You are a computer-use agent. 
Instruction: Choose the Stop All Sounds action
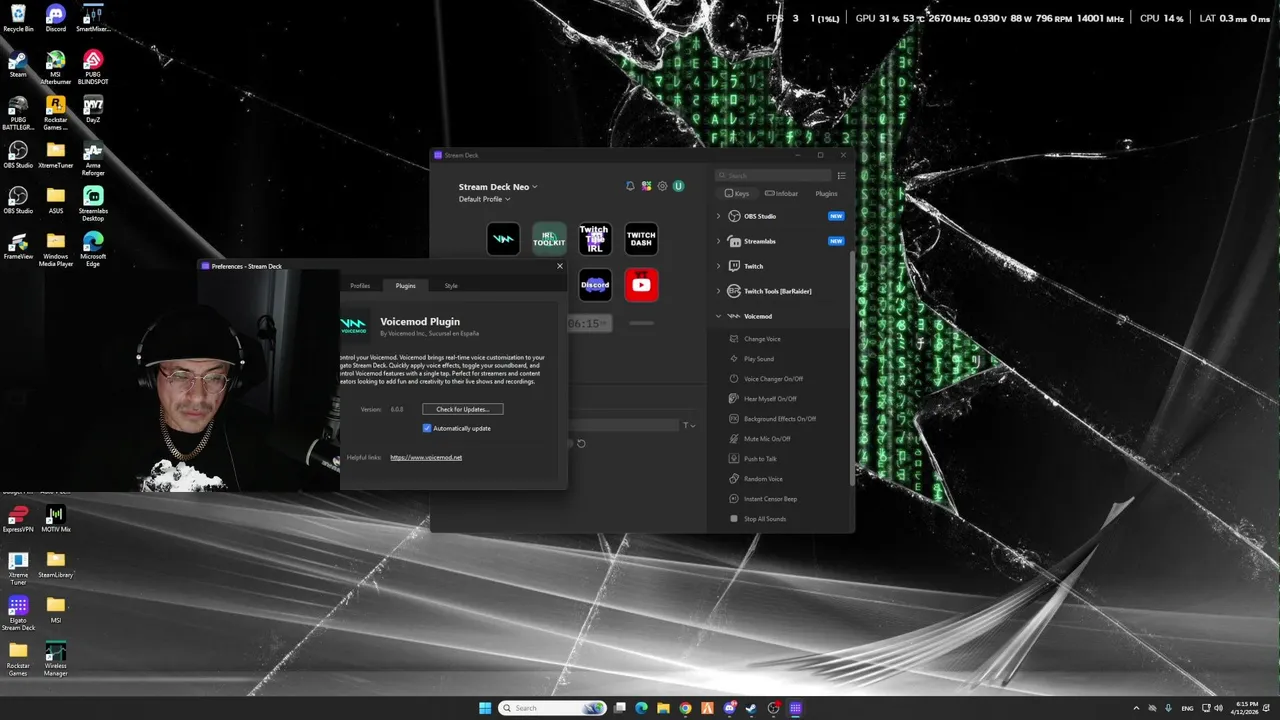pos(765,519)
